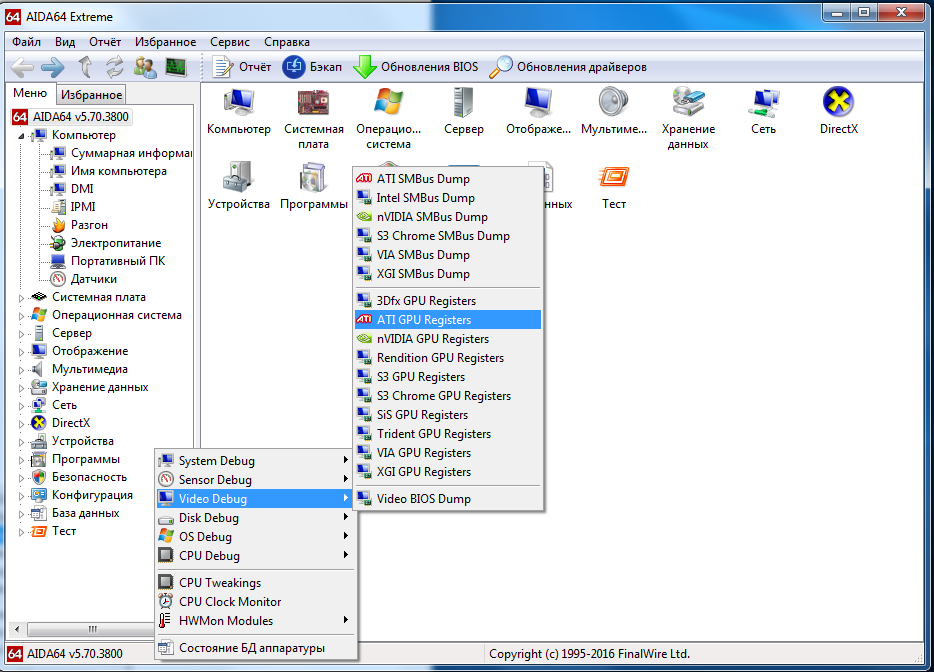934x672 pixels.
Task: Expand the Мультимедиа tree node
Action: tap(21, 370)
